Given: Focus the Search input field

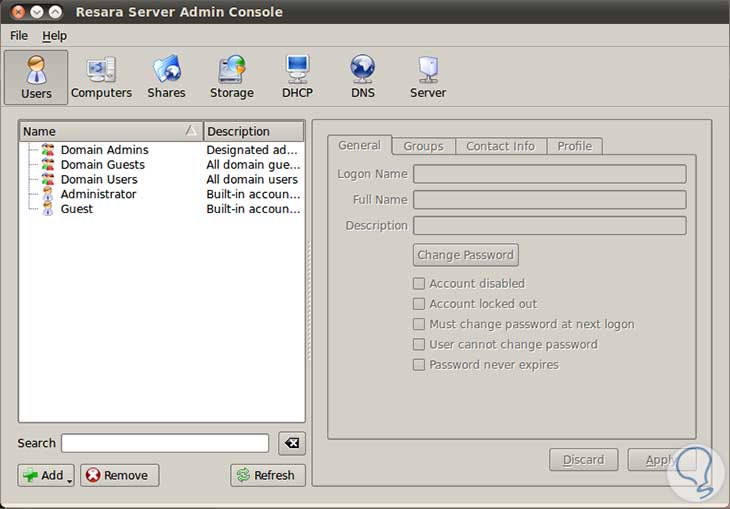Looking at the screenshot, I should (165, 443).
